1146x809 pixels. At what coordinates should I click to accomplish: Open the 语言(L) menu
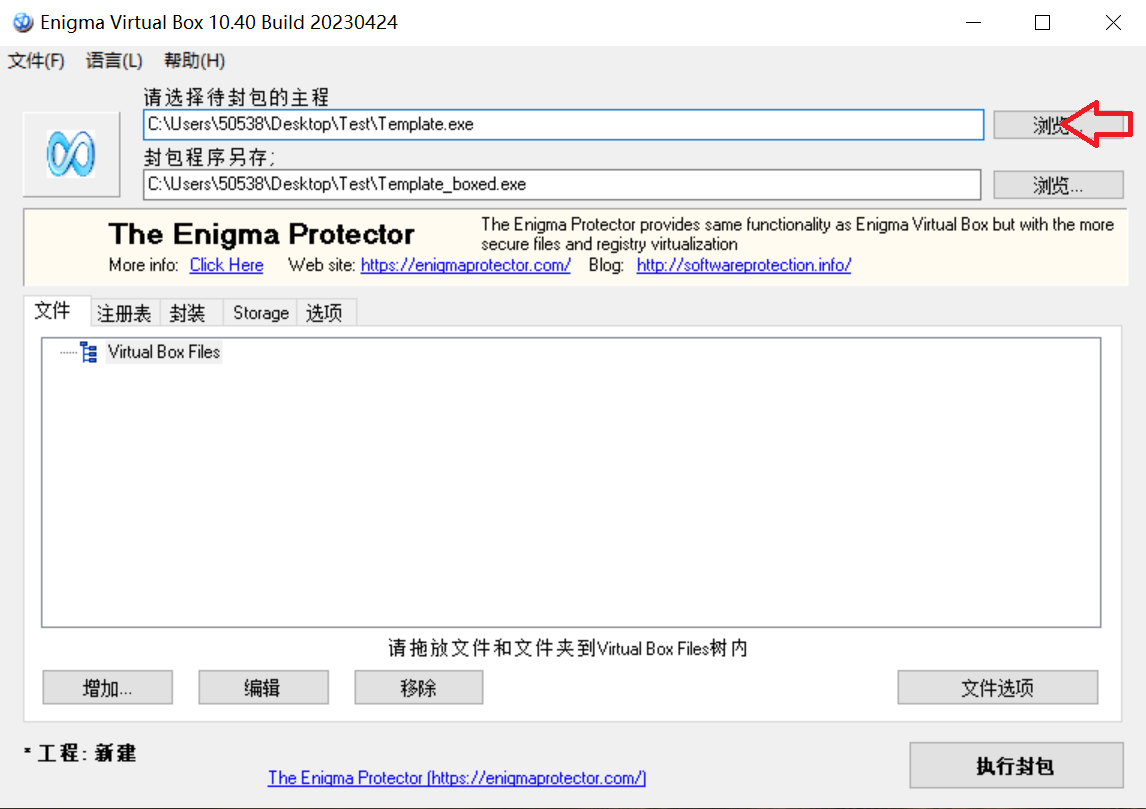tap(114, 61)
